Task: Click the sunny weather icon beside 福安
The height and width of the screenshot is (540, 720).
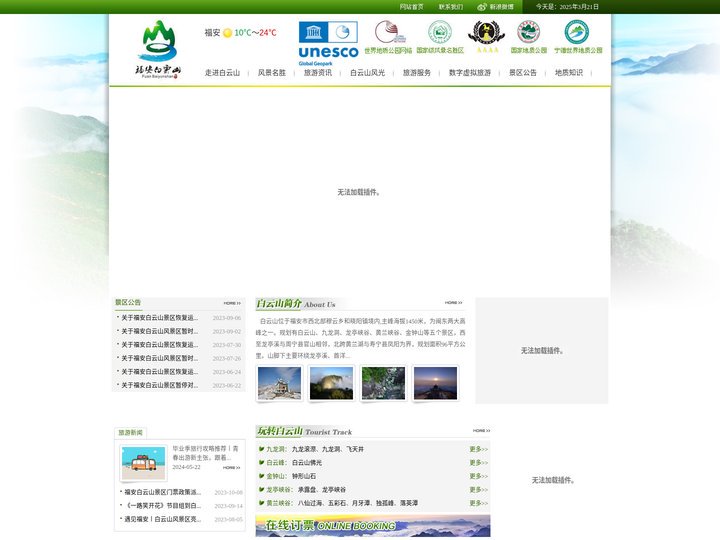Action: click(227, 33)
